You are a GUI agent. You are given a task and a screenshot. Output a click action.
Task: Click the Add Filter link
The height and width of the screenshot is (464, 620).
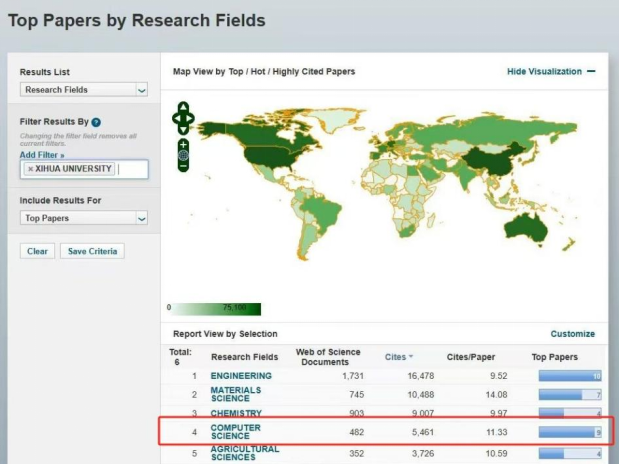41,155
